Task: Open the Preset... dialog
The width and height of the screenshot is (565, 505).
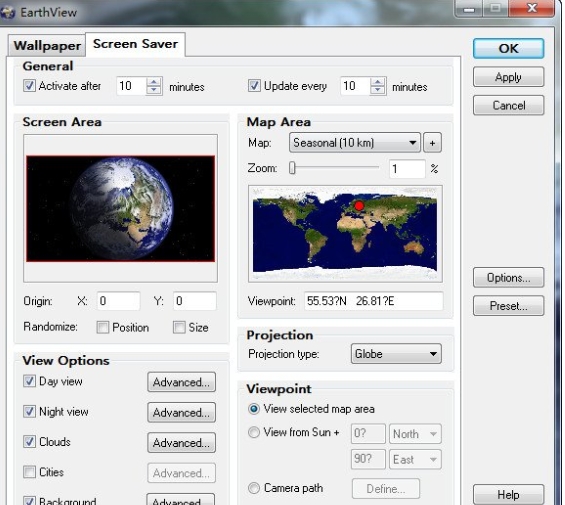Action: 508,306
